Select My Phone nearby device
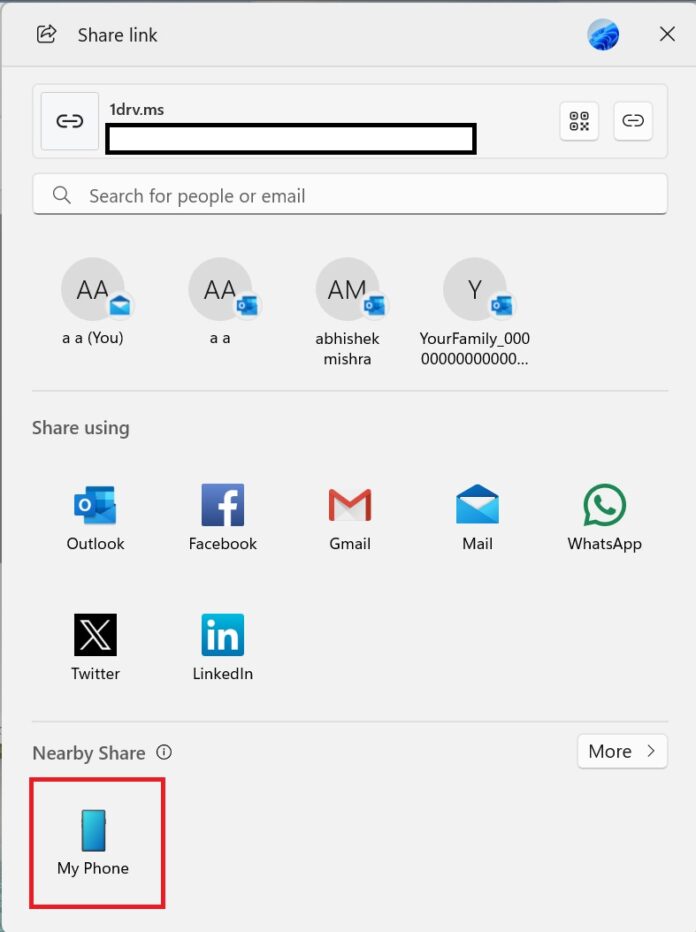 96,843
